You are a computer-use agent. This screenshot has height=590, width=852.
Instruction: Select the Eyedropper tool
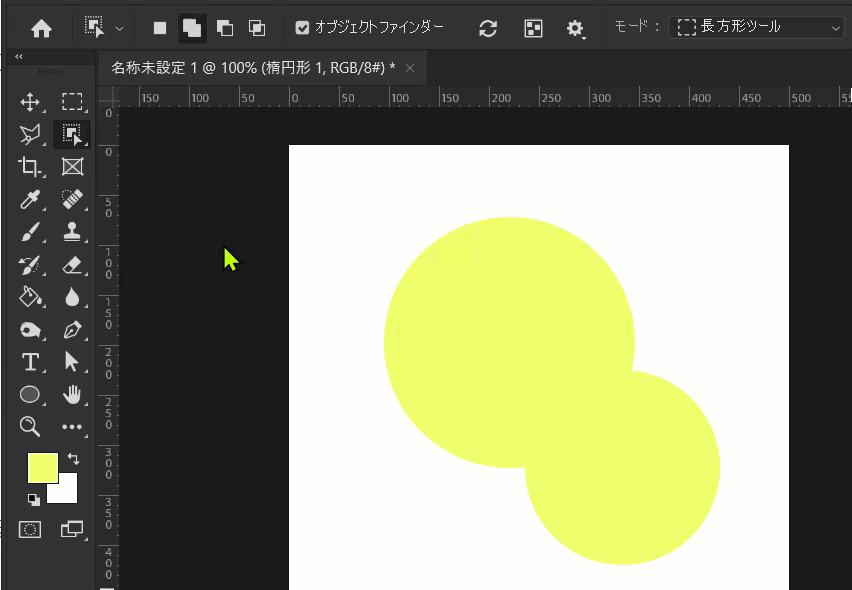tap(30, 199)
